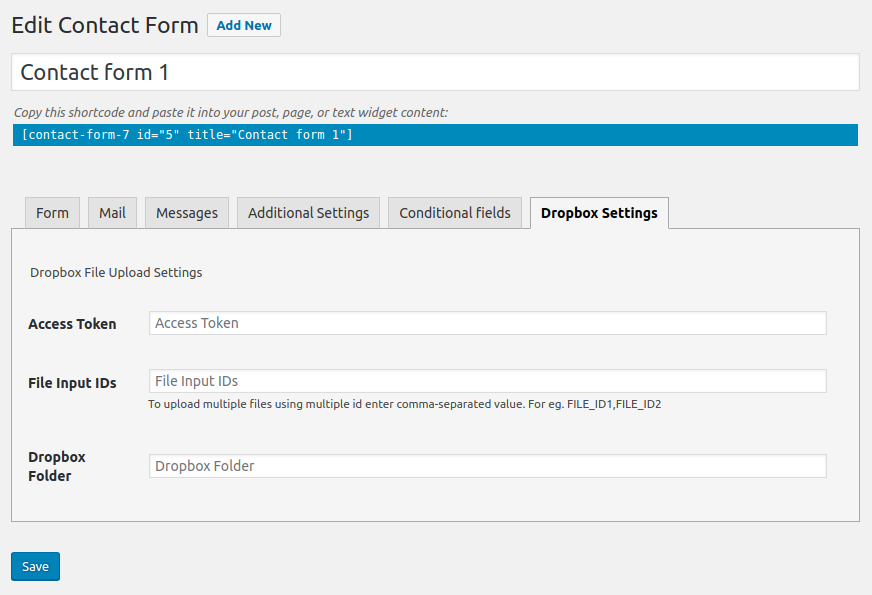Switch to the Conditional fields tab
Image resolution: width=872 pixels, height=595 pixels.
(455, 213)
